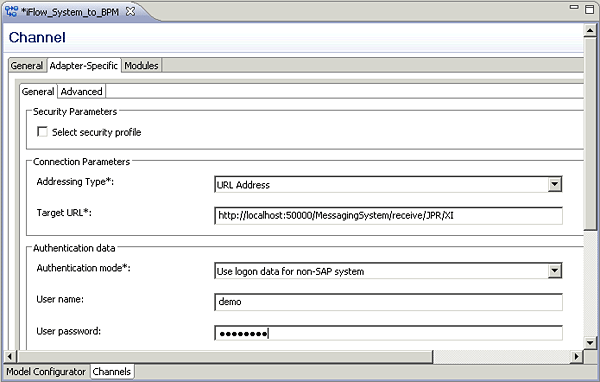Open the Addressing Type dropdown arrow
Screen dimensions: 600x382
tap(554, 184)
